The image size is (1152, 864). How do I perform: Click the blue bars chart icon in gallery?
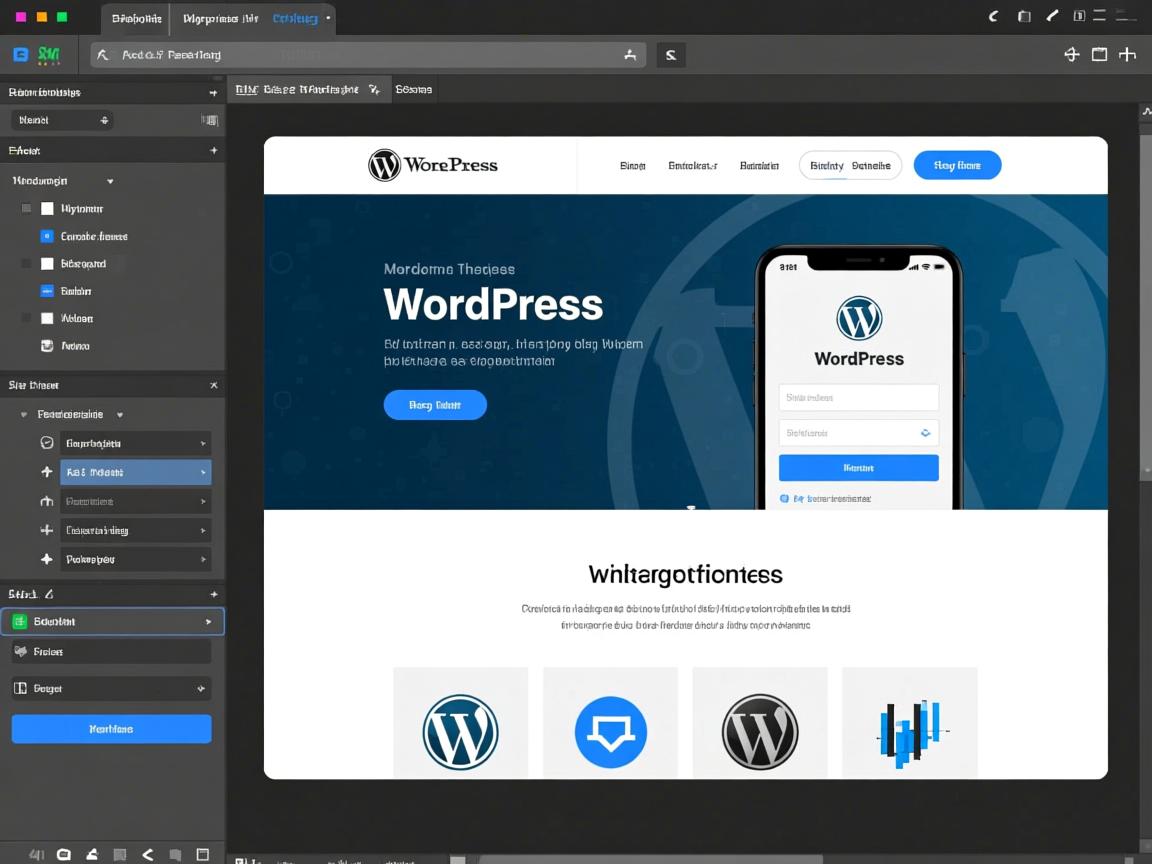tap(909, 732)
